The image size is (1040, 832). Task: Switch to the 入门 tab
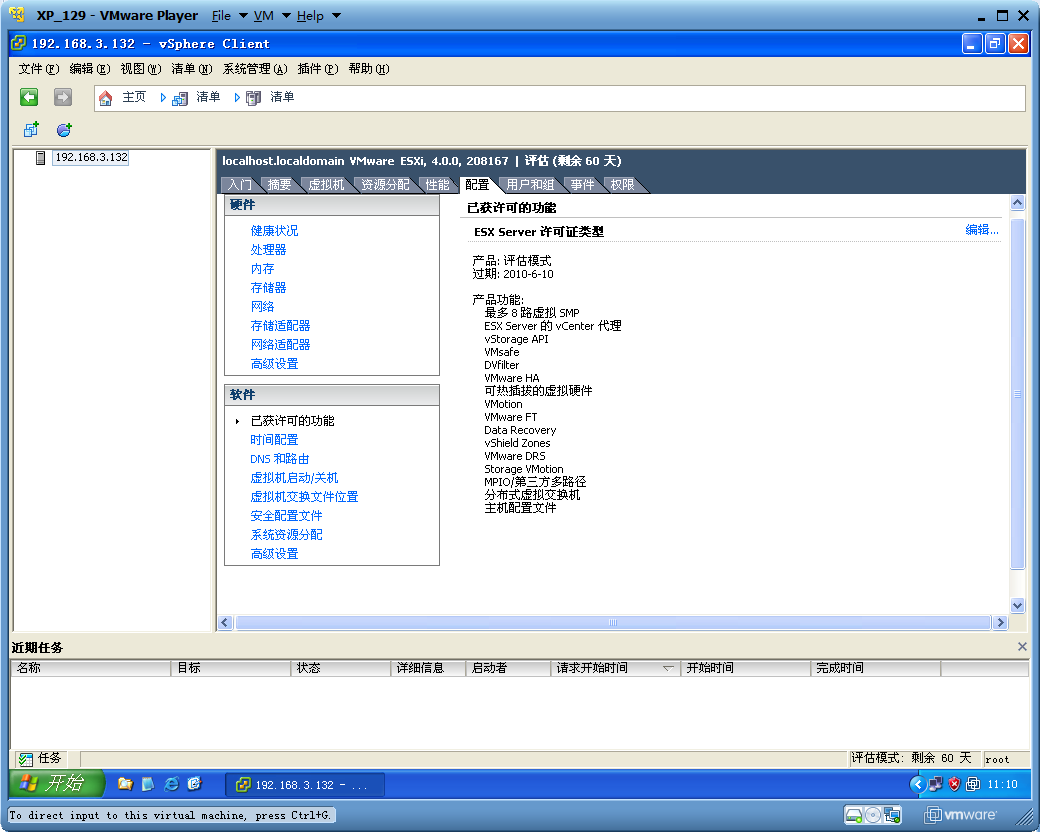tap(239, 184)
